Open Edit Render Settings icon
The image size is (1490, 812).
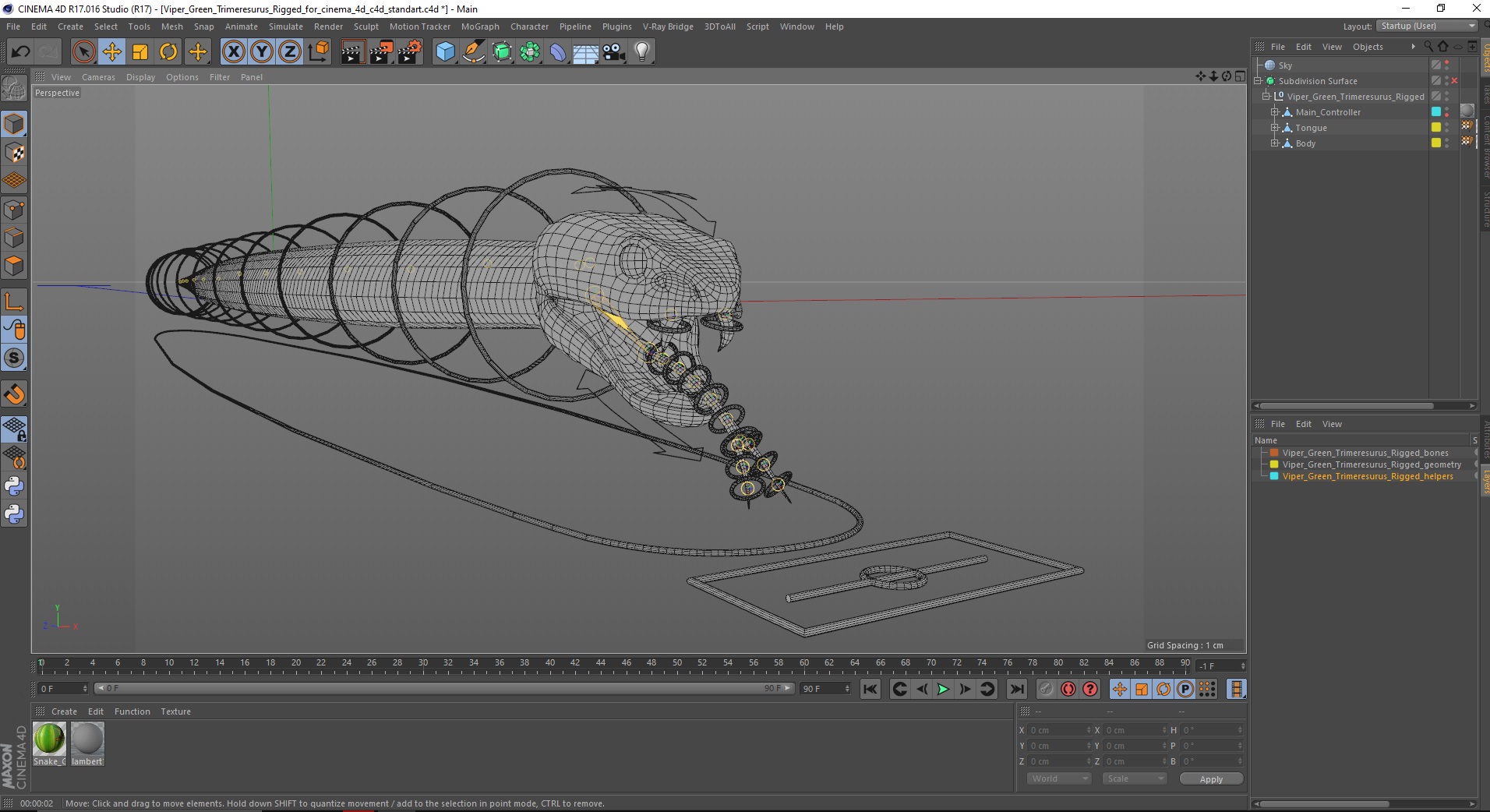point(410,52)
